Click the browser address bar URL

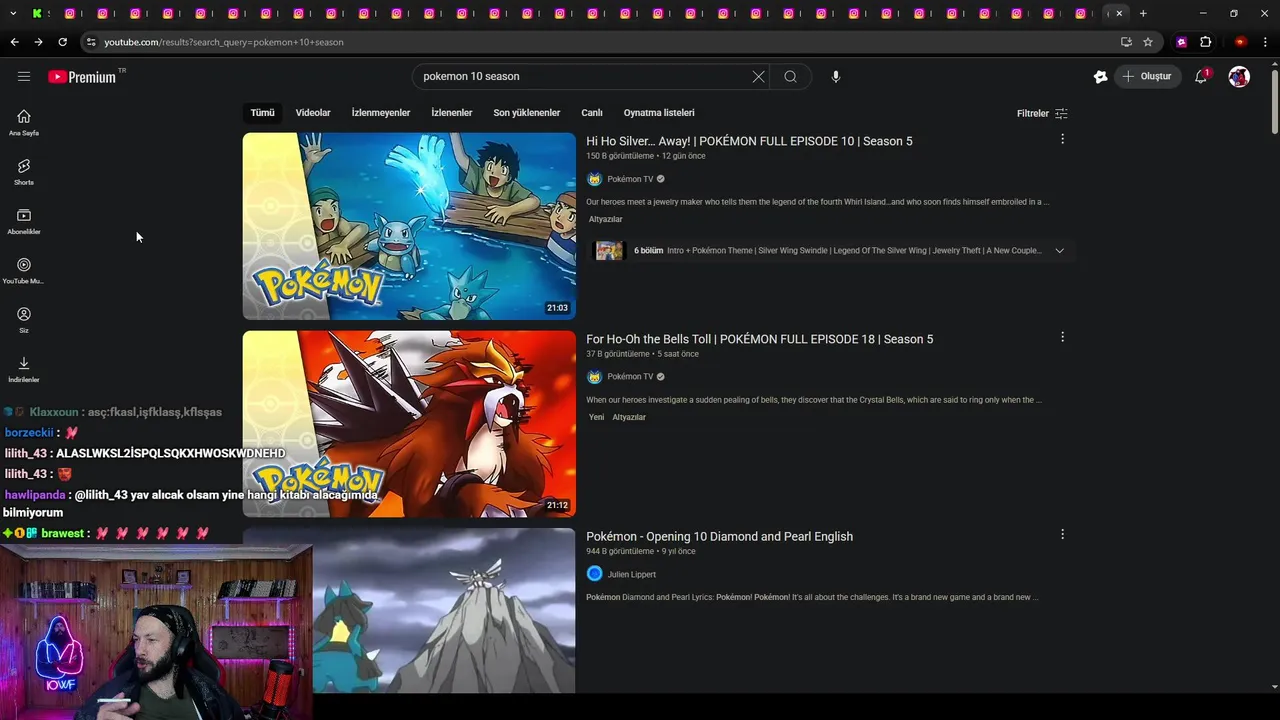[x=224, y=42]
